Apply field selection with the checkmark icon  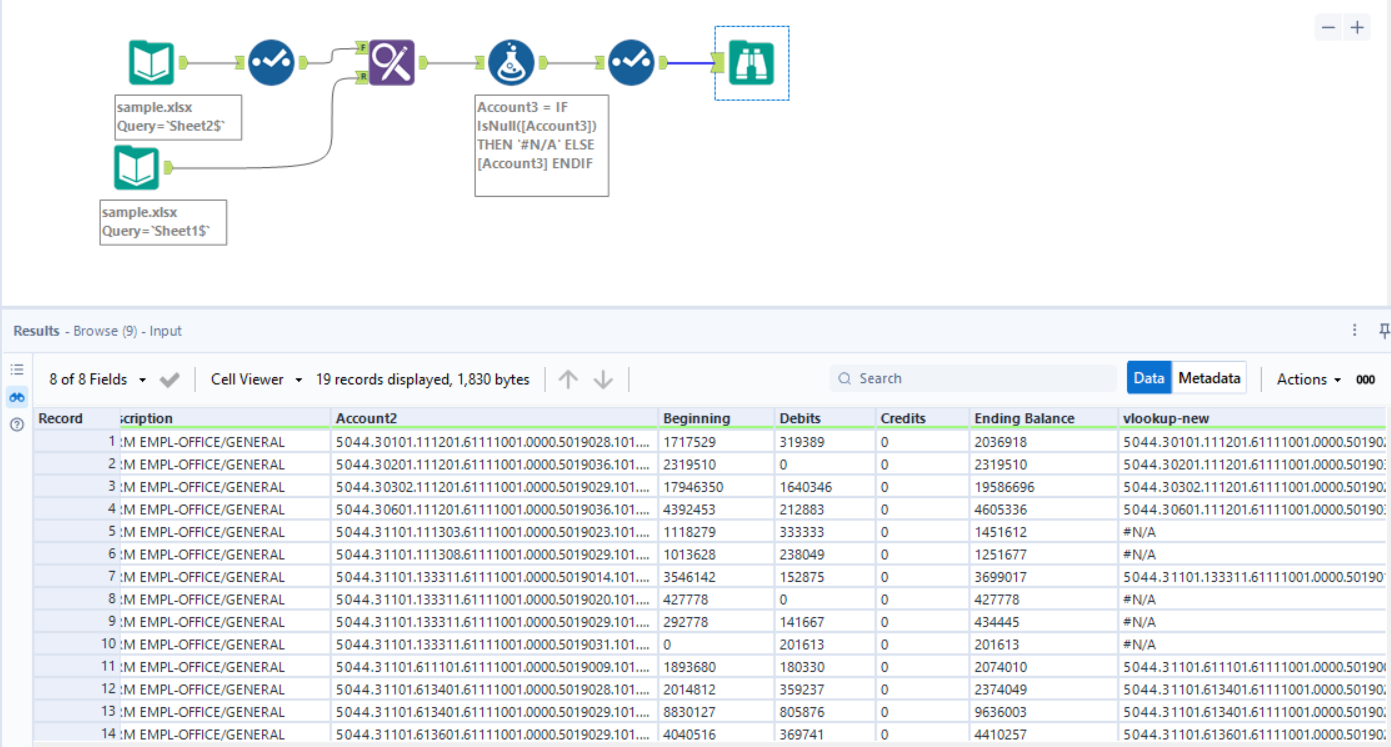tap(168, 379)
